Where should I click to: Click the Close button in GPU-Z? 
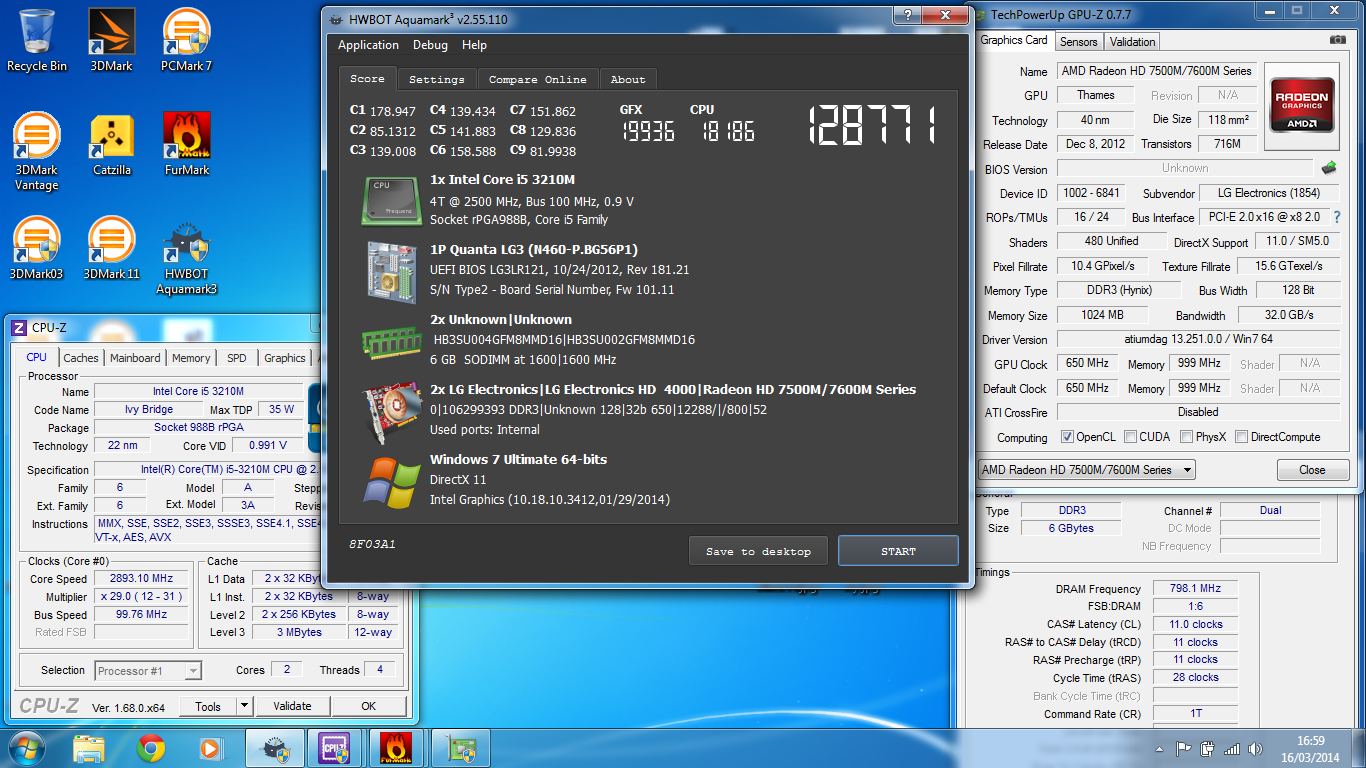tap(1312, 470)
